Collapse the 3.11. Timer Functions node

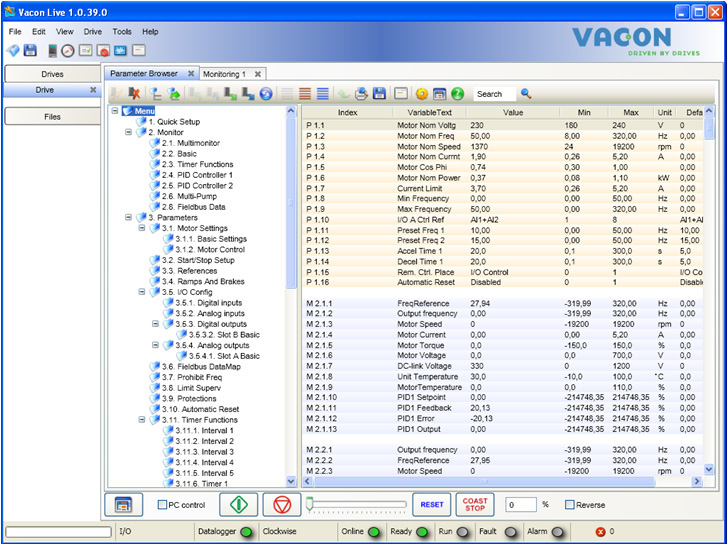click(x=142, y=420)
